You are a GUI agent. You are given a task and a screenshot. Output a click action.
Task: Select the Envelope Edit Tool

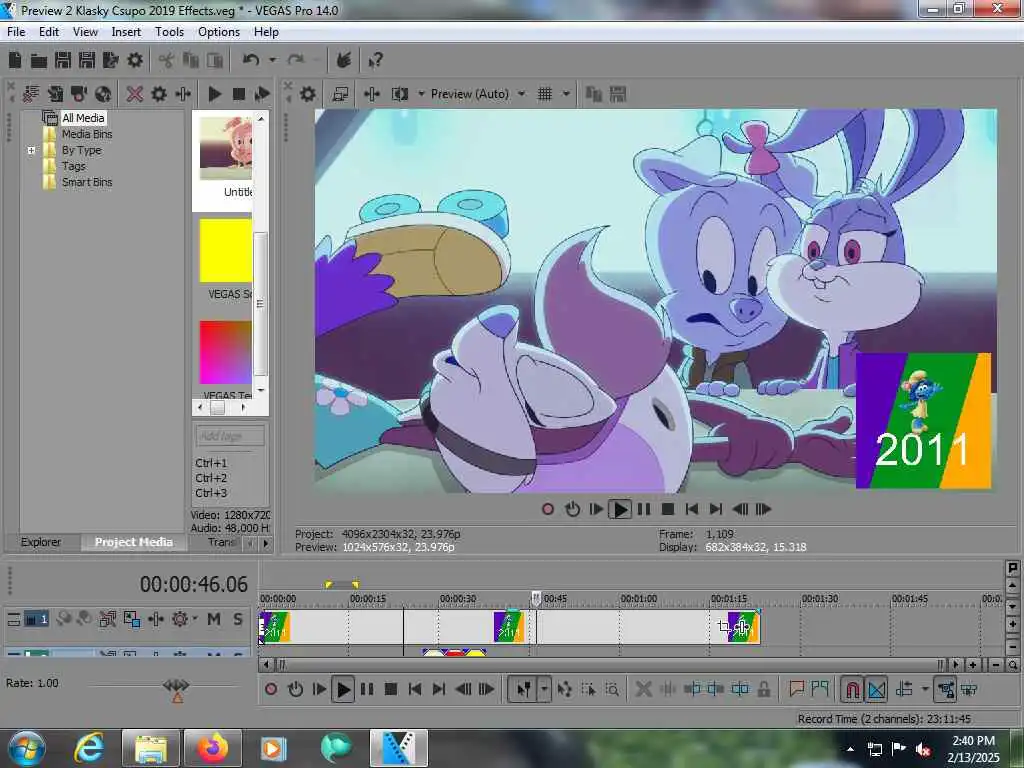click(x=565, y=689)
